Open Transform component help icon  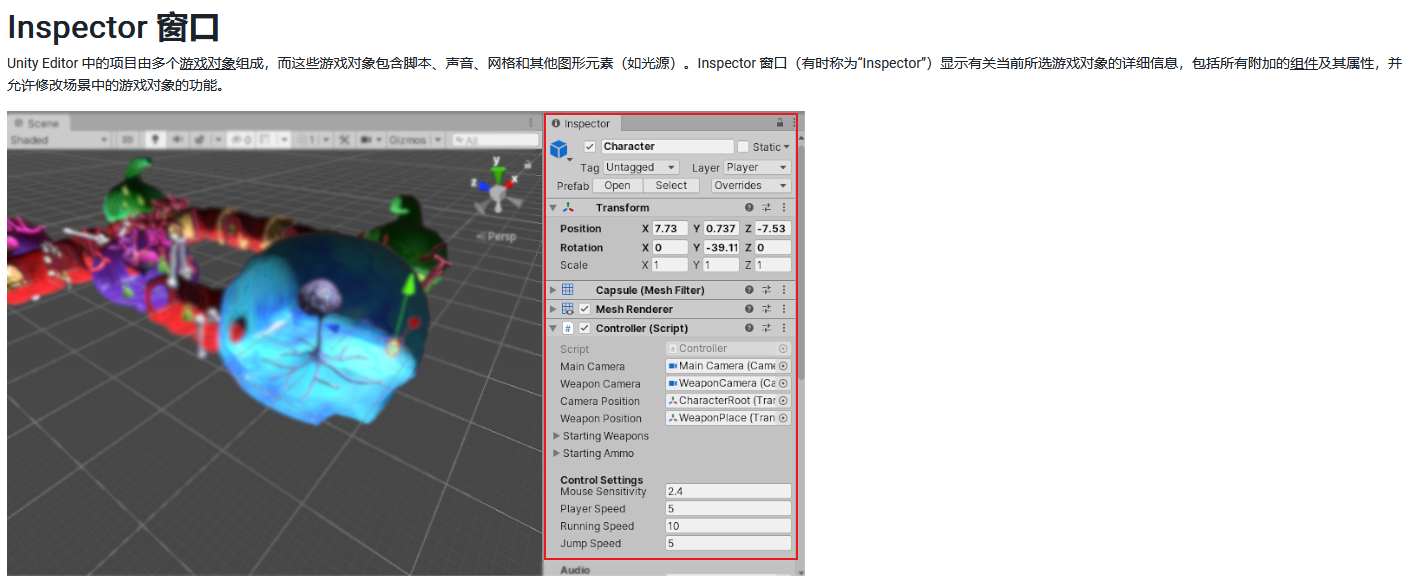[749, 208]
